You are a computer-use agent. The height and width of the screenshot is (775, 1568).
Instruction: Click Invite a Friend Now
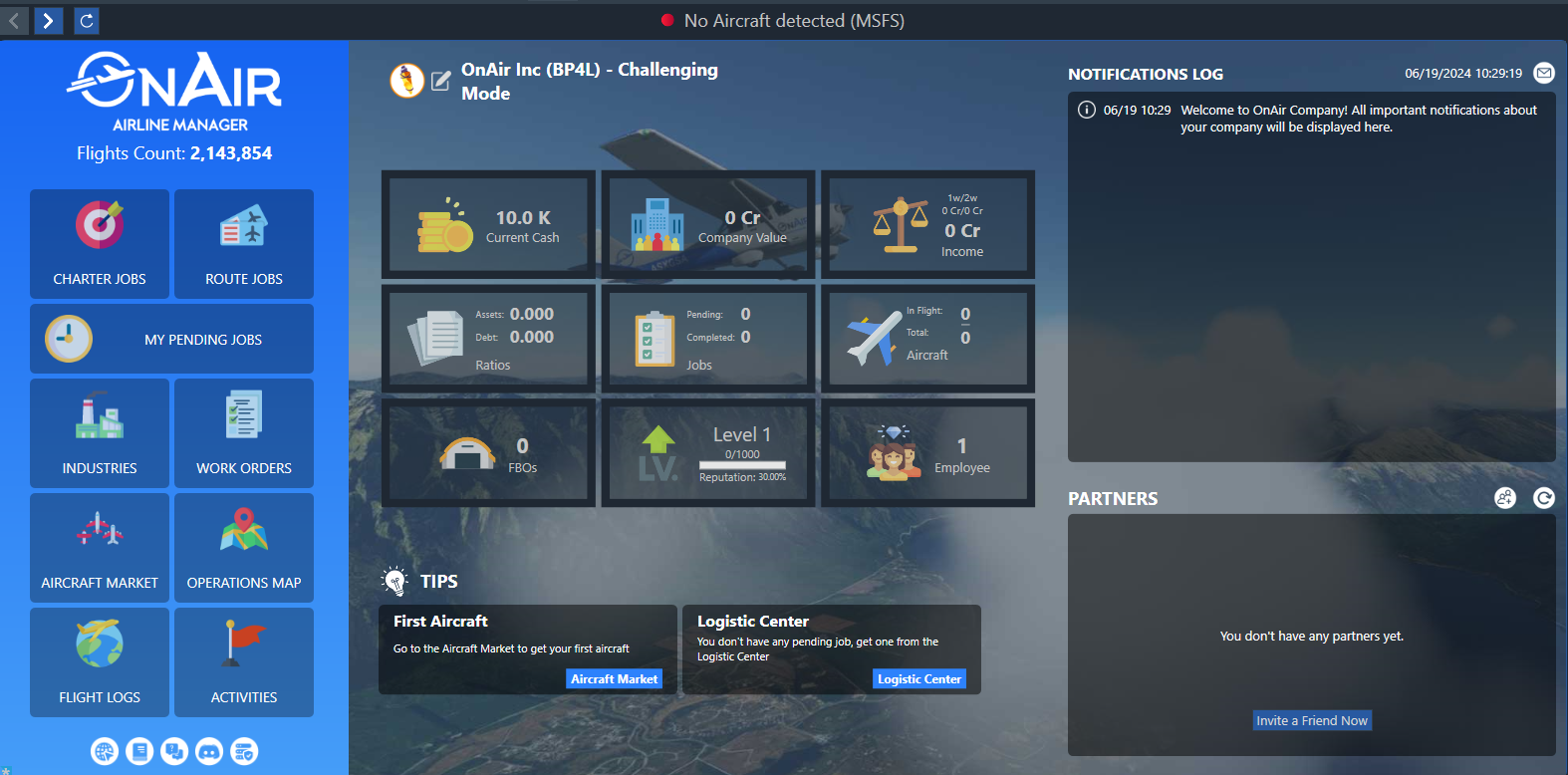[1312, 720]
